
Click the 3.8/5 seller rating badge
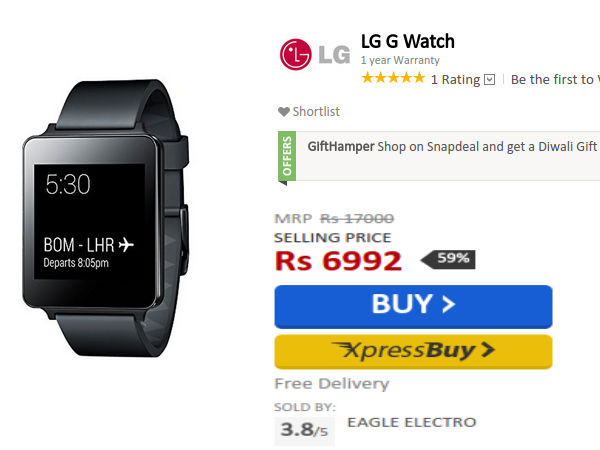(x=304, y=430)
